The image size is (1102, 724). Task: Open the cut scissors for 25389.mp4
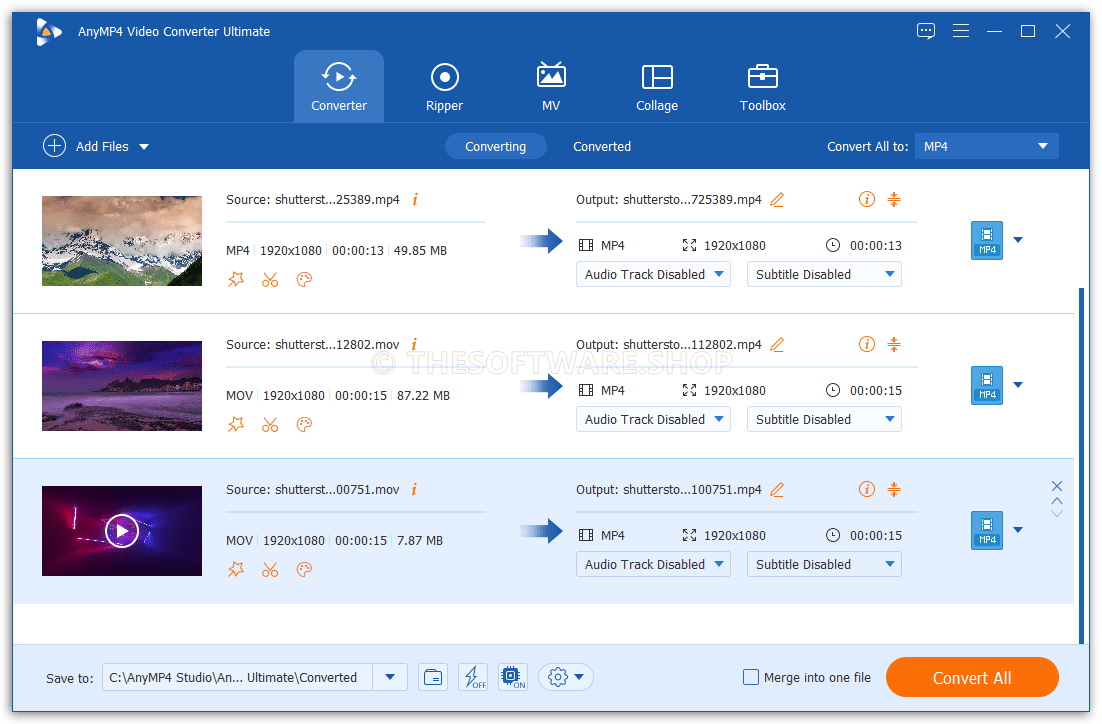coord(270,280)
